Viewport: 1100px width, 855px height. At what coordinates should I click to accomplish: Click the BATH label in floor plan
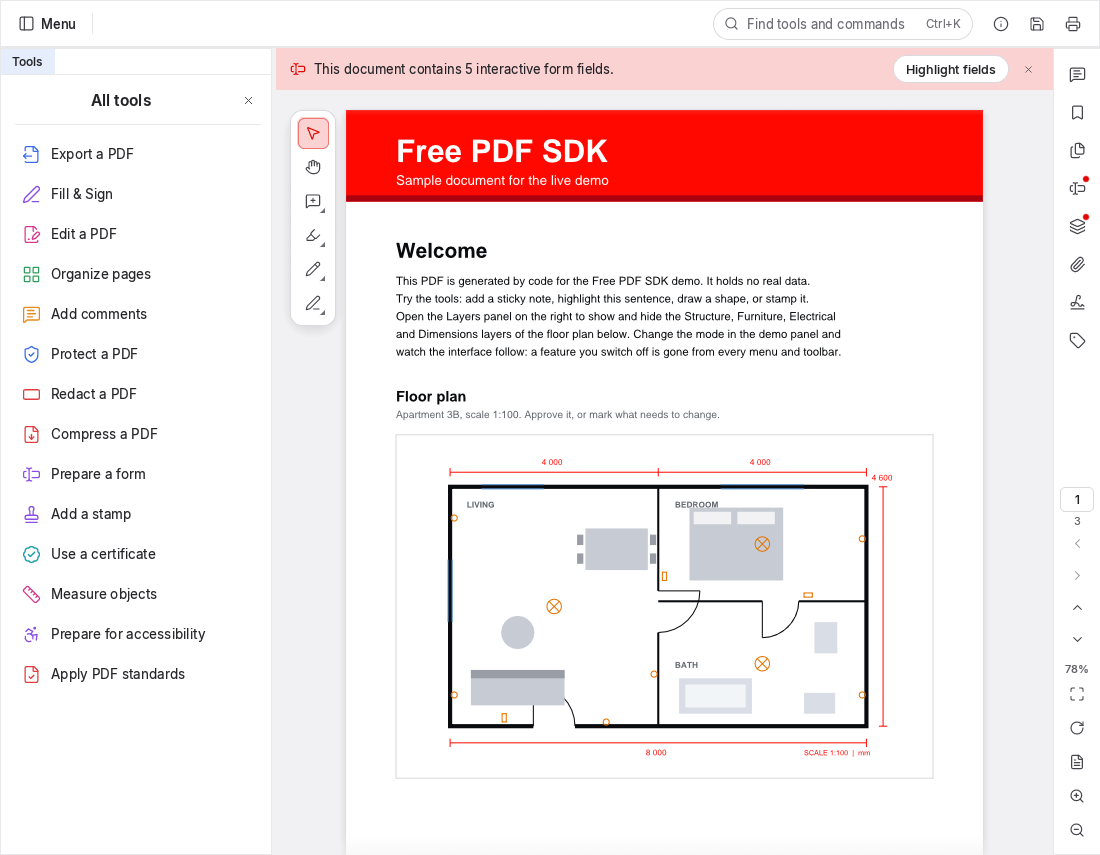[x=686, y=665]
